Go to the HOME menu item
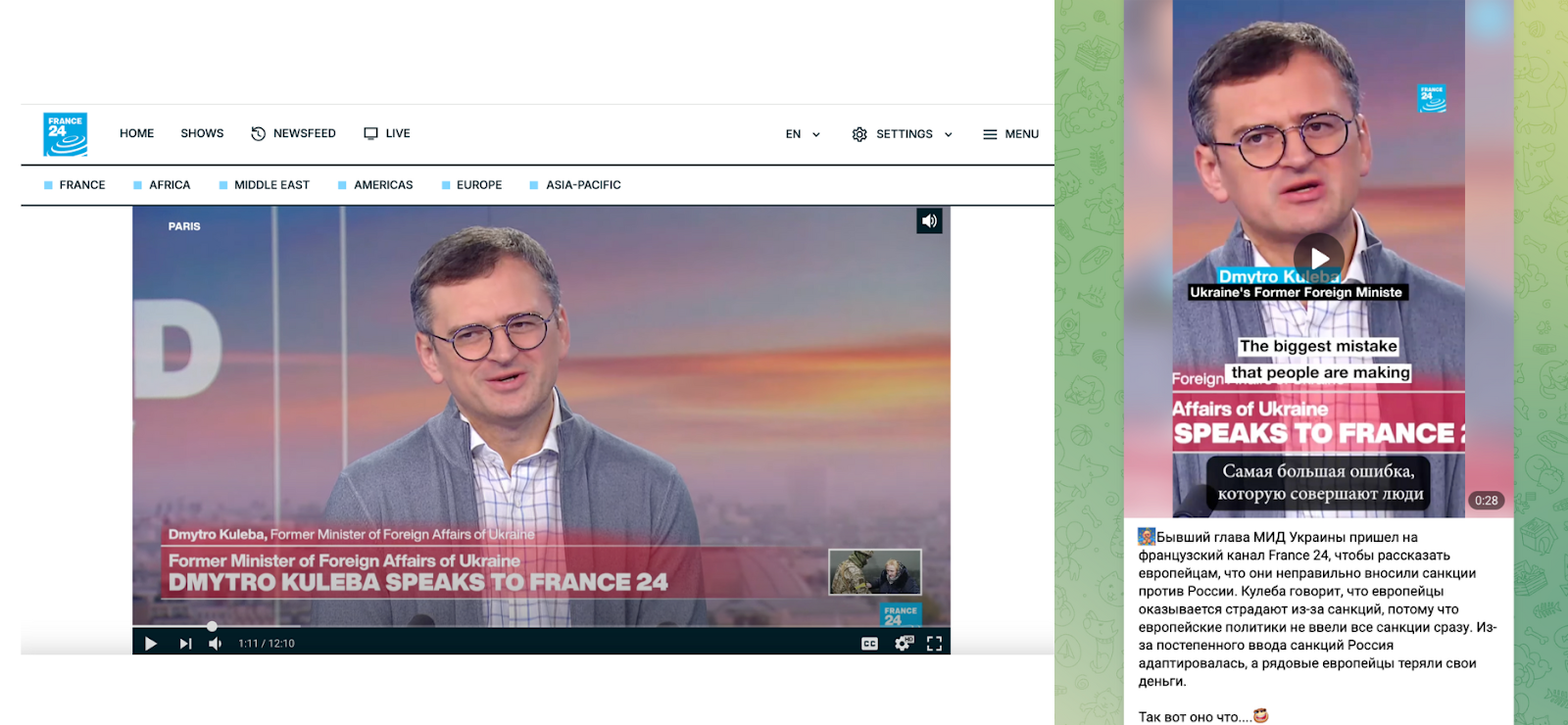Image resolution: width=1568 pixels, height=725 pixels. [x=136, y=133]
